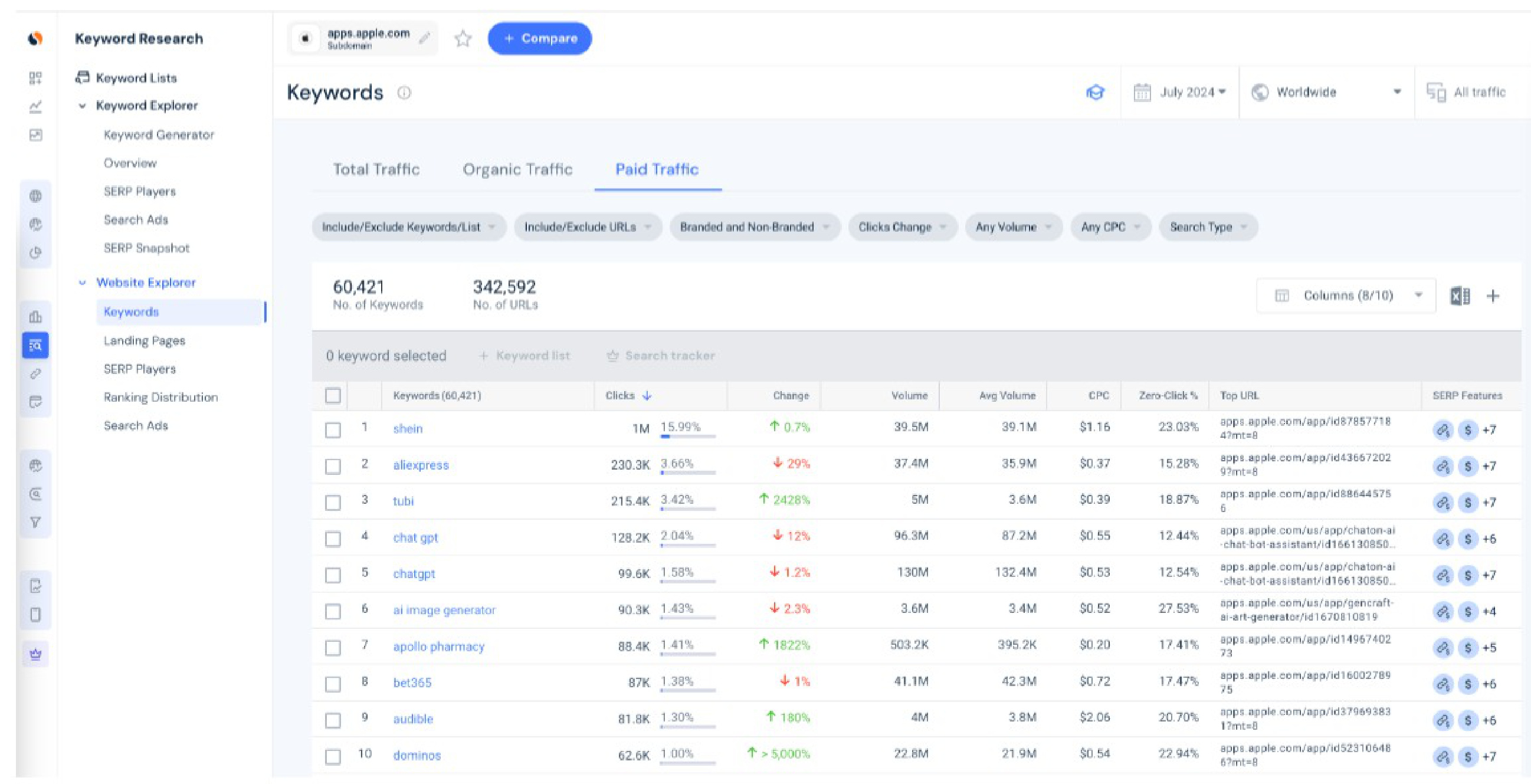The width and height of the screenshot is (1531, 784).
Task: Check the select-all keywords checkbox in header
Action: 333,396
